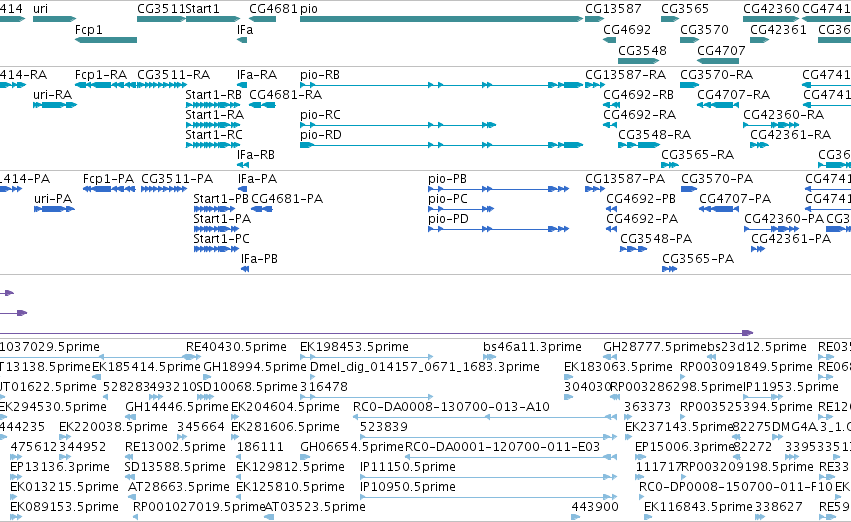This screenshot has width=851, height=522.
Task: Click the CG3511-PA protein label
Action: (177, 179)
